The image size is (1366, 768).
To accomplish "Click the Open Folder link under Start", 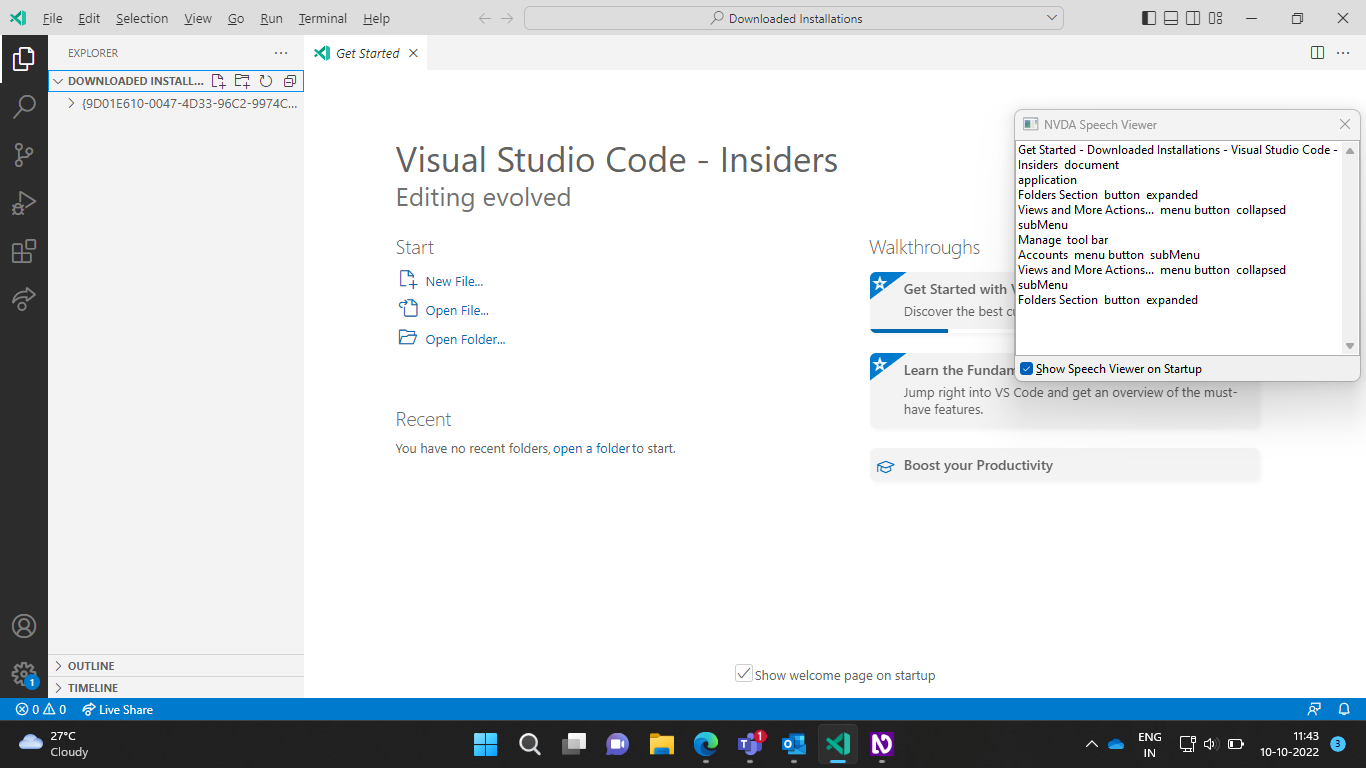I will click(x=466, y=338).
